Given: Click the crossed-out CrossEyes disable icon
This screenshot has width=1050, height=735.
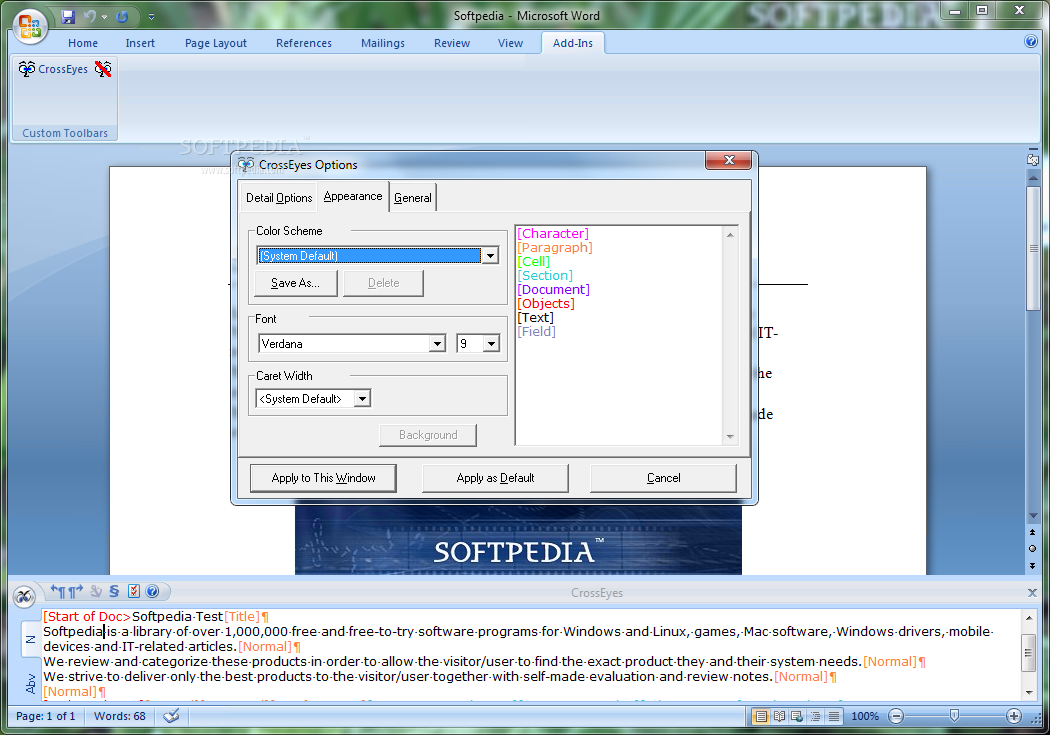Looking at the screenshot, I should tap(103, 69).
